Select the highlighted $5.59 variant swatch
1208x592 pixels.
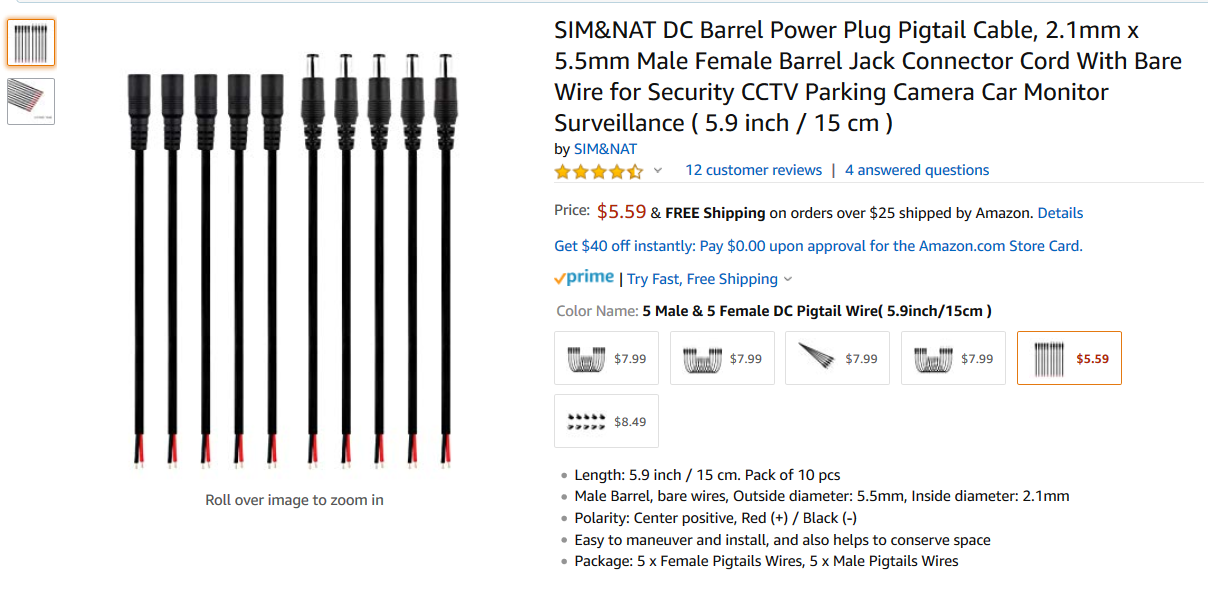[x=1069, y=358]
